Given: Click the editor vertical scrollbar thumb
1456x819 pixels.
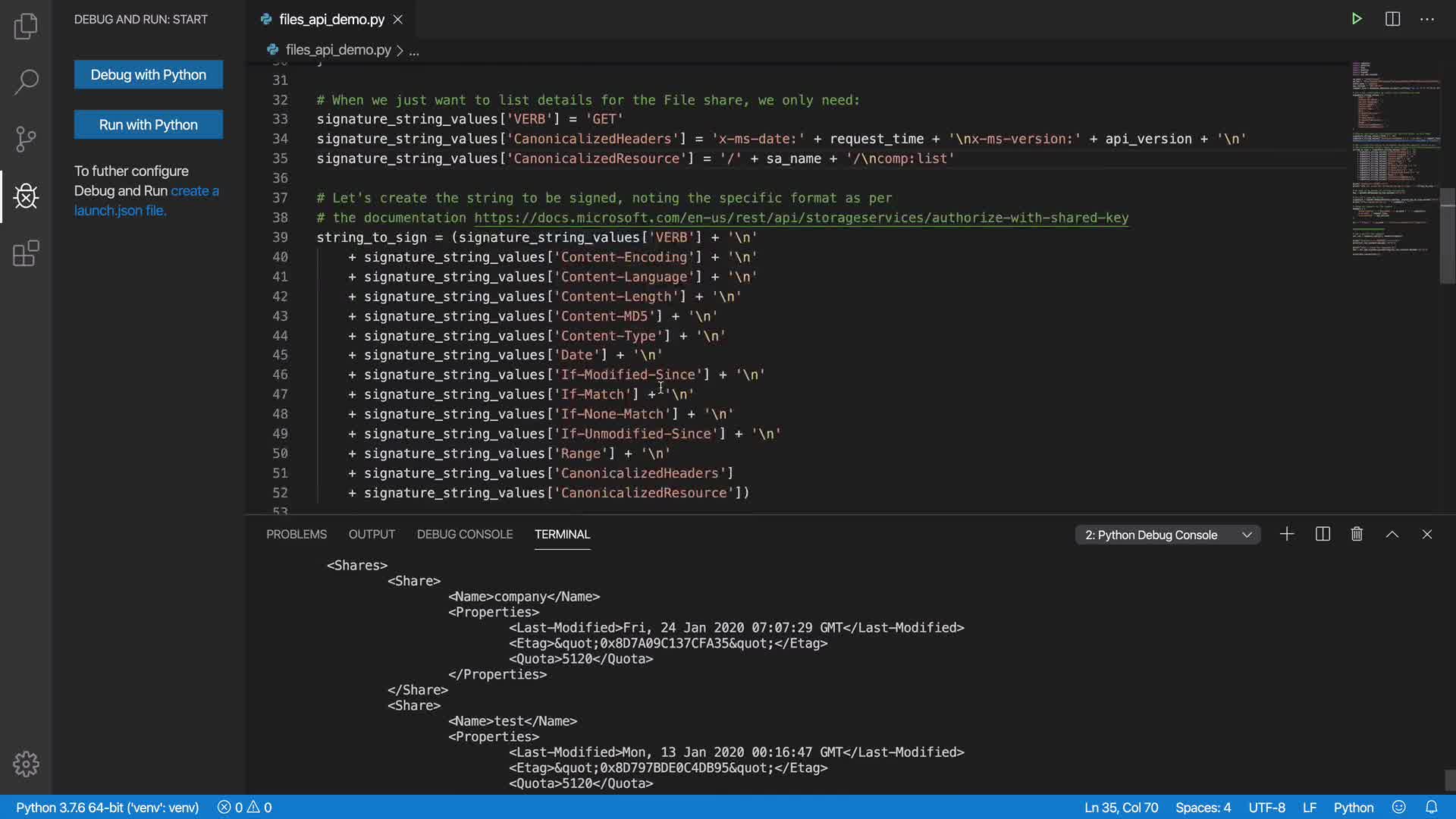Looking at the screenshot, I should click(1448, 235).
